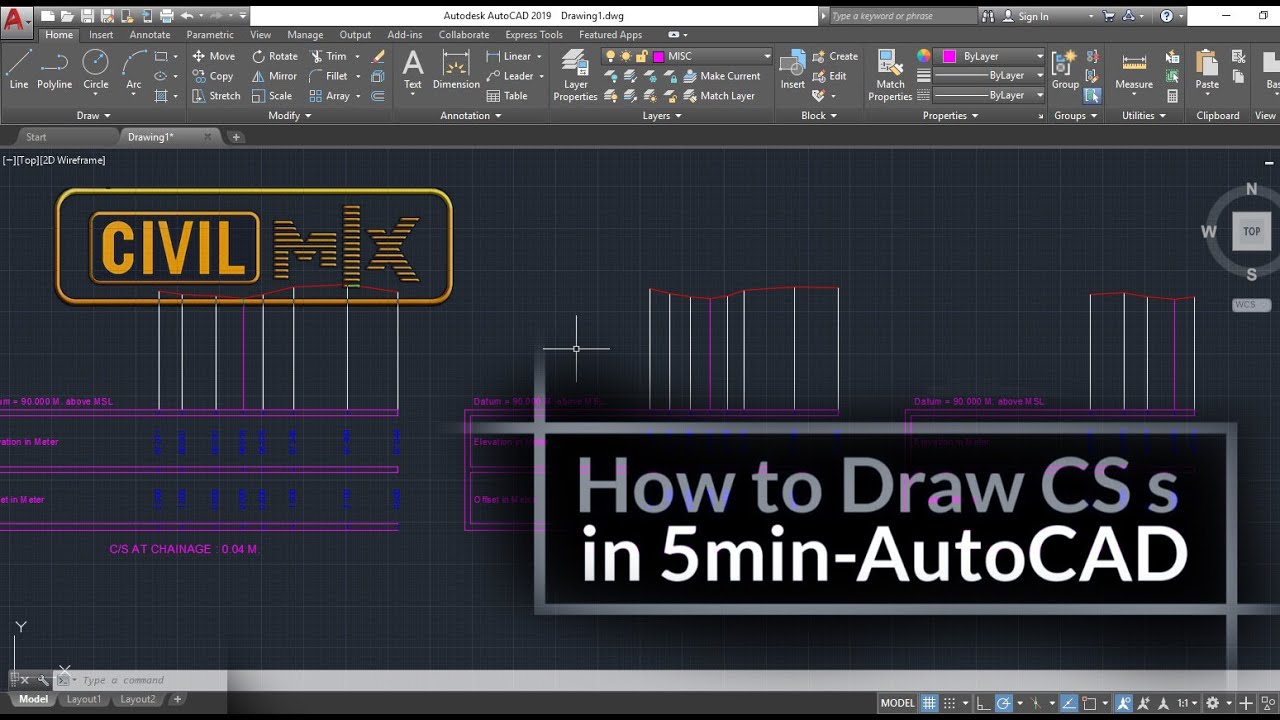This screenshot has width=1280, height=720.
Task: Switch to the Parametric ribbon tab
Action: coord(210,35)
